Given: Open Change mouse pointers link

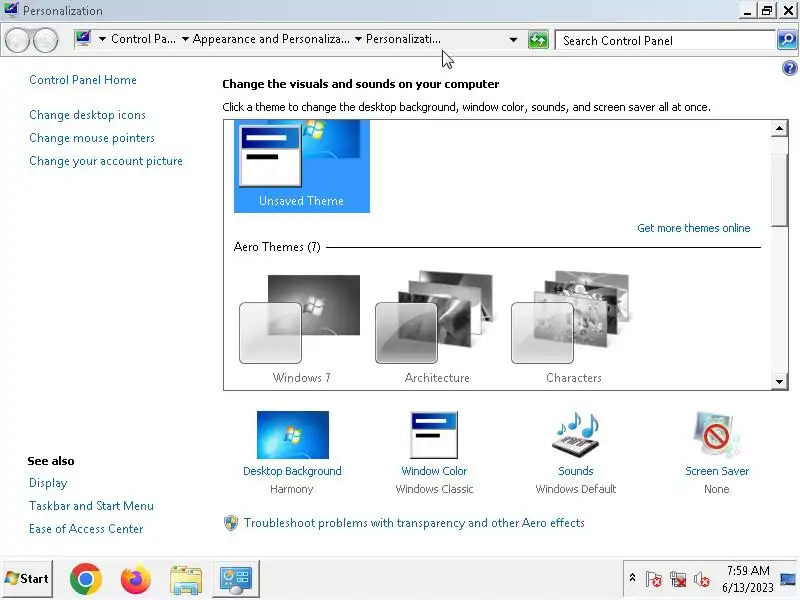Looking at the screenshot, I should click(x=92, y=138).
